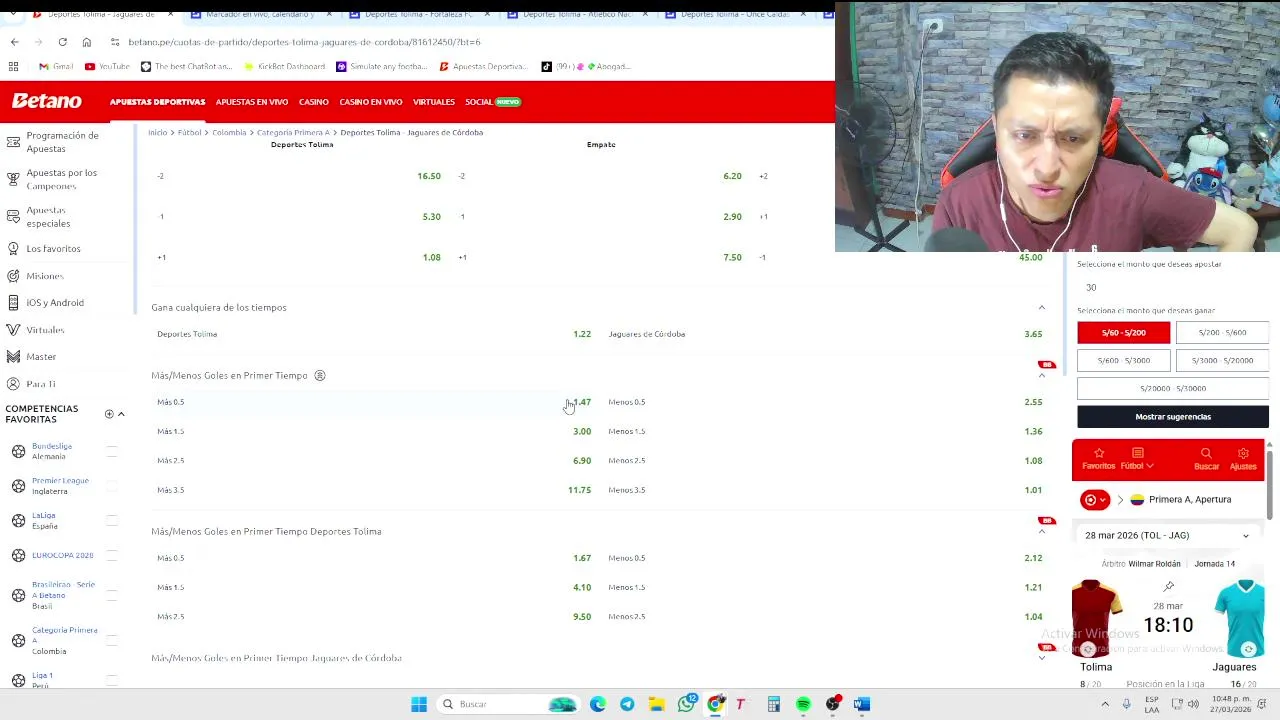1280x720 pixels.
Task: Expand Primer Tiempo Jaguares de Córdoba section
Action: (1041, 658)
